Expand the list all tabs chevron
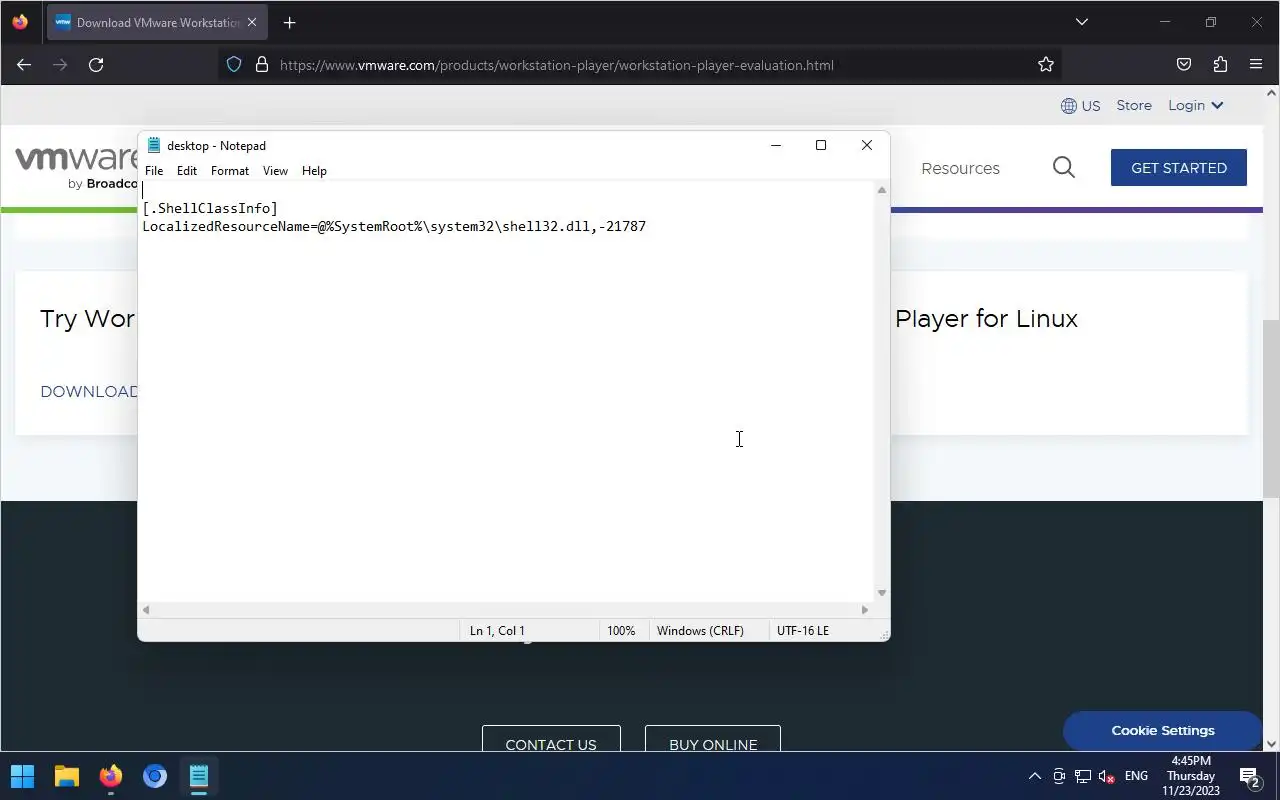This screenshot has height=800, width=1280. click(1081, 22)
